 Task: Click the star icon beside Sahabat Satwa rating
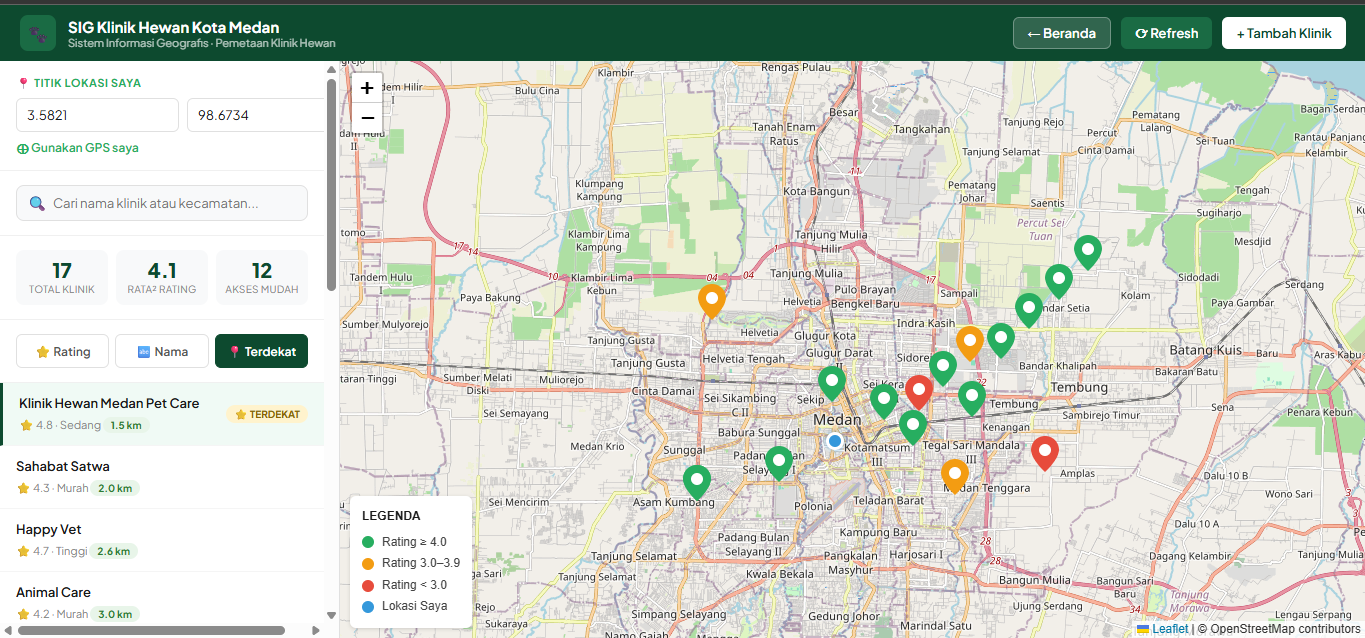[23, 488]
